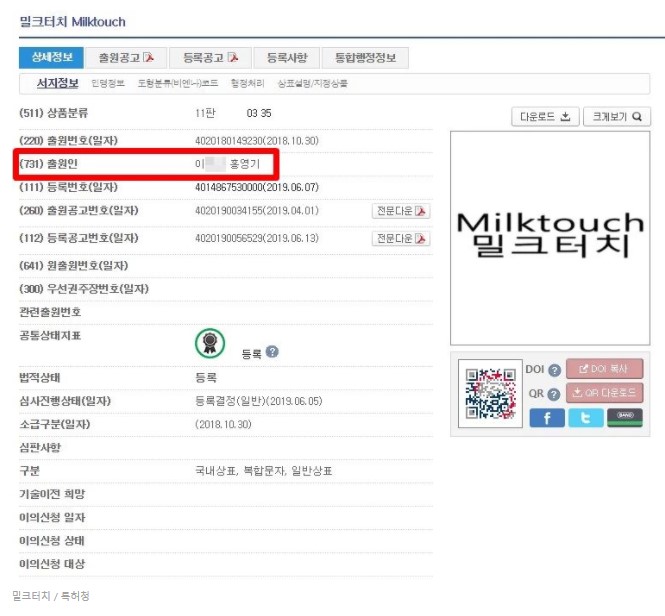Image resolution: width=665 pixels, height=616 pixels.
Task: Click the help icon next to DOI
Action: tap(554, 370)
